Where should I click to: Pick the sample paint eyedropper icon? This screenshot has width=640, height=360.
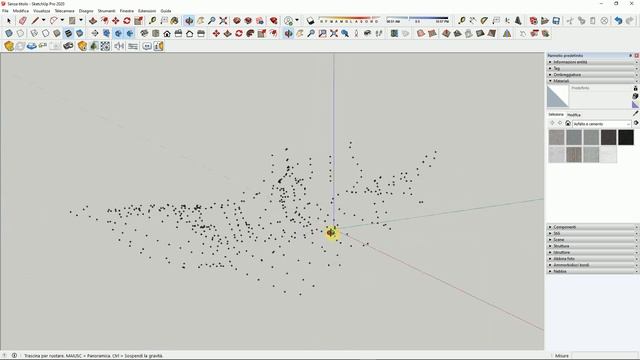636,113
